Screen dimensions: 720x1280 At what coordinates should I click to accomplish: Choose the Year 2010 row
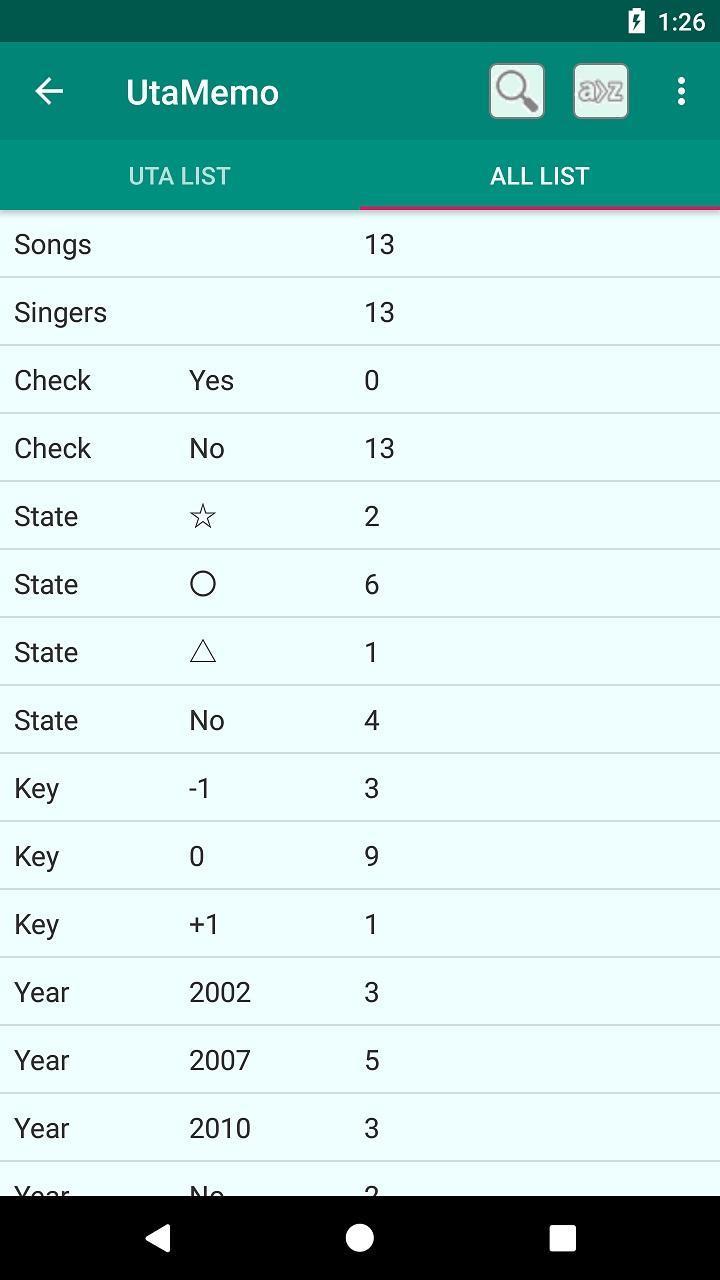point(360,1128)
